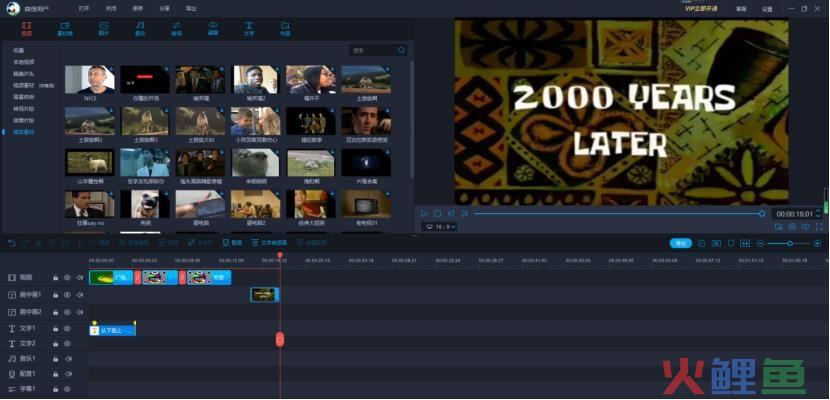Click the media library vertical scrollbar
The image size is (830, 400).
pyautogui.click(x=412, y=122)
